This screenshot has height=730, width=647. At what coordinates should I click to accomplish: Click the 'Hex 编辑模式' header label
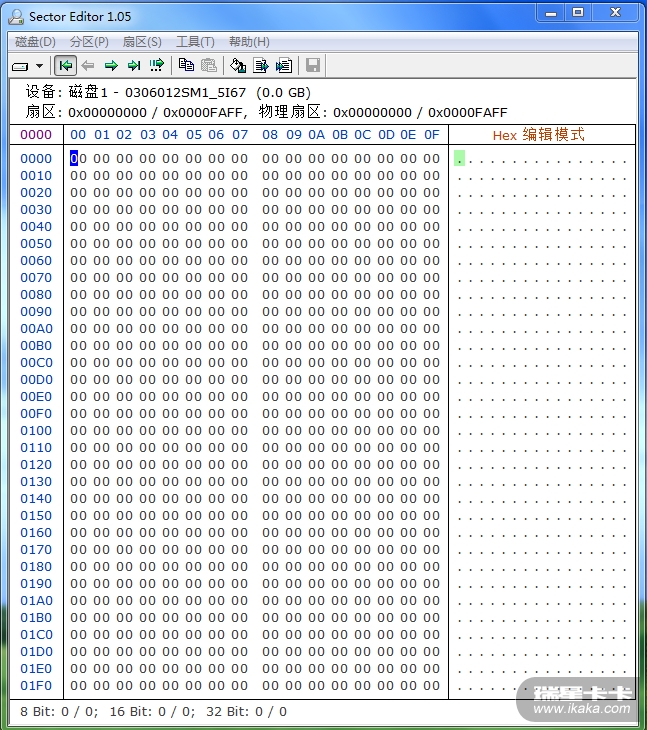[539, 135]
